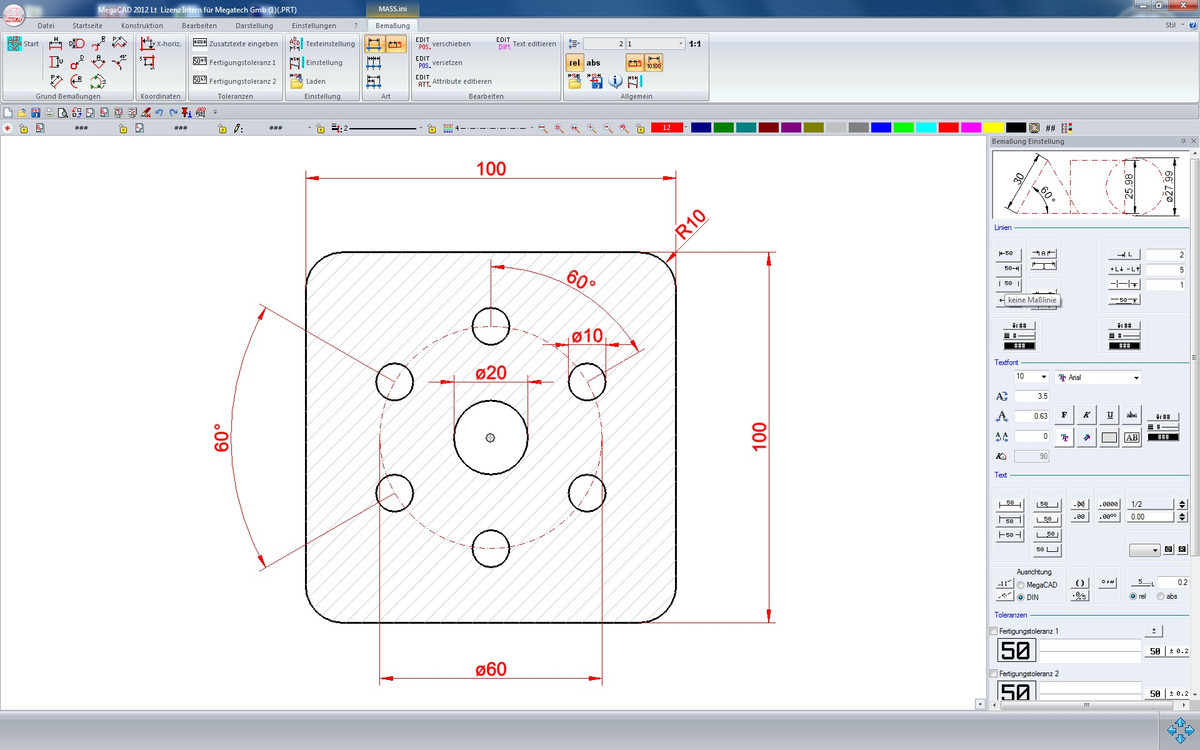Expand the font size 10 dropdown

(1043, 377)
